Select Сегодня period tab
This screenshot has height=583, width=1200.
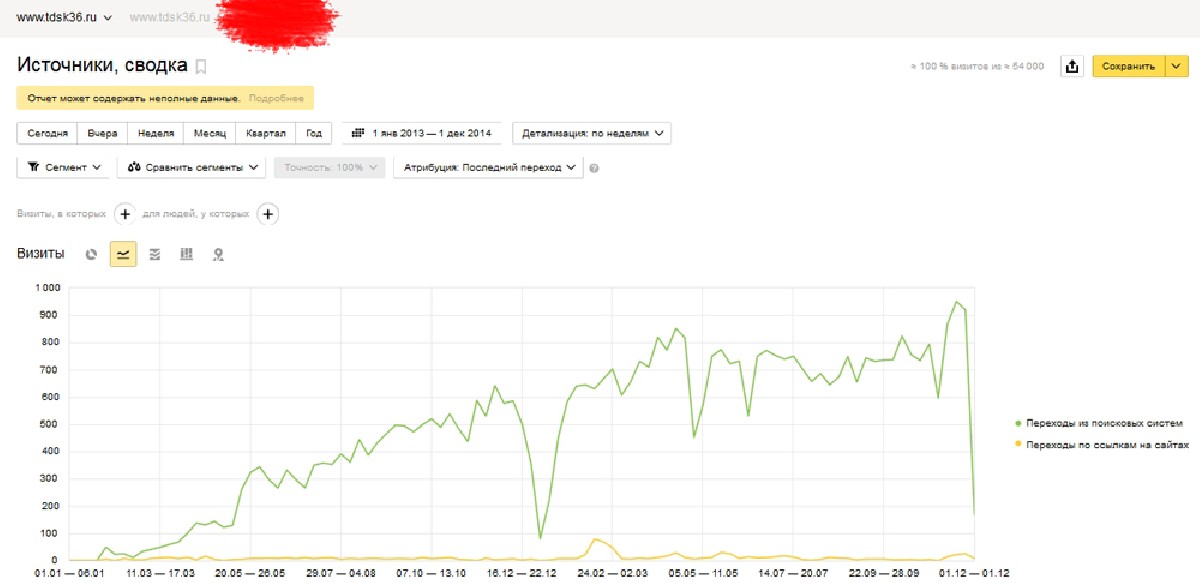click(48, 133)
